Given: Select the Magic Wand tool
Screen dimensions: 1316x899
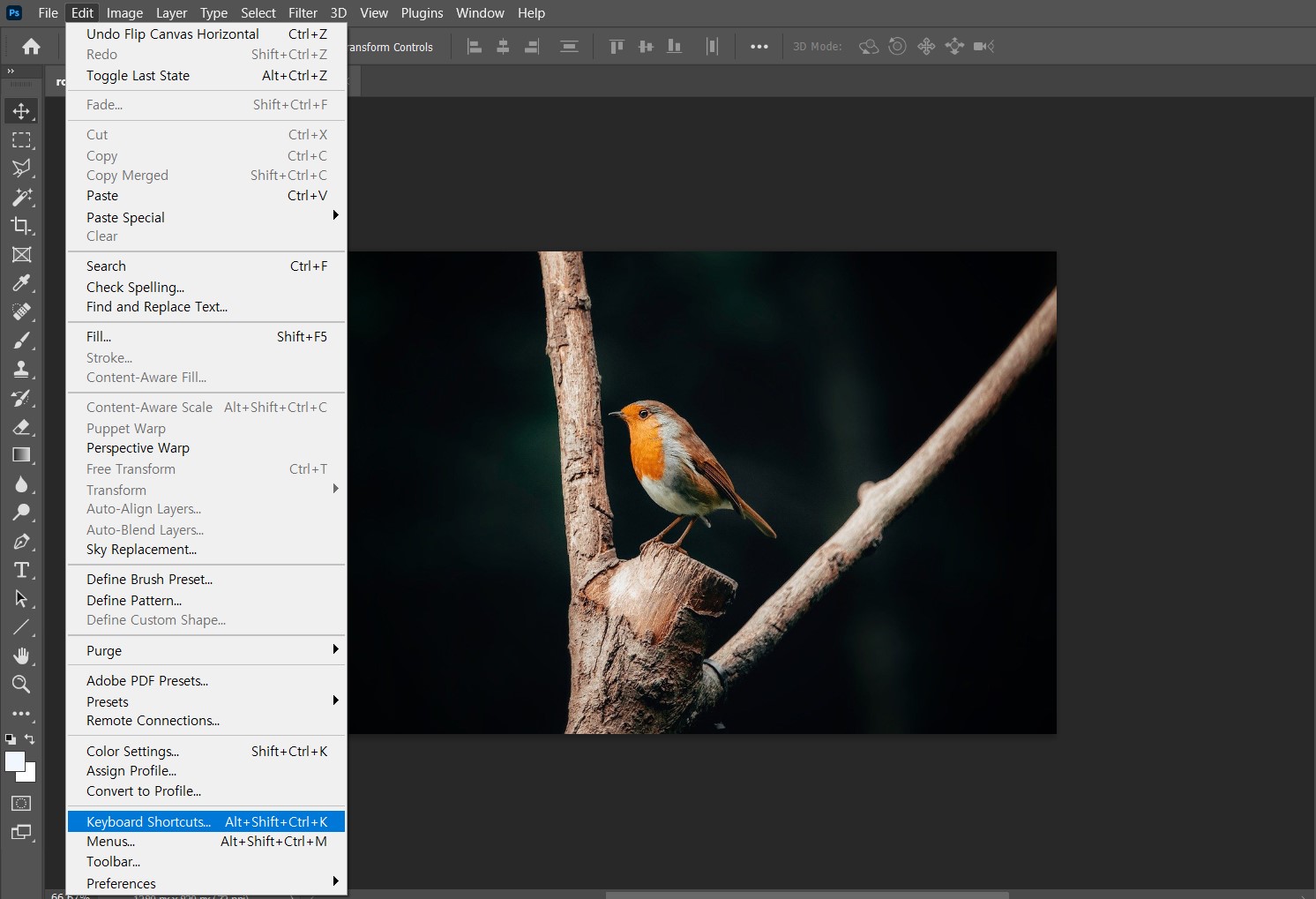Looking at the screenshot, I should 21,197.
